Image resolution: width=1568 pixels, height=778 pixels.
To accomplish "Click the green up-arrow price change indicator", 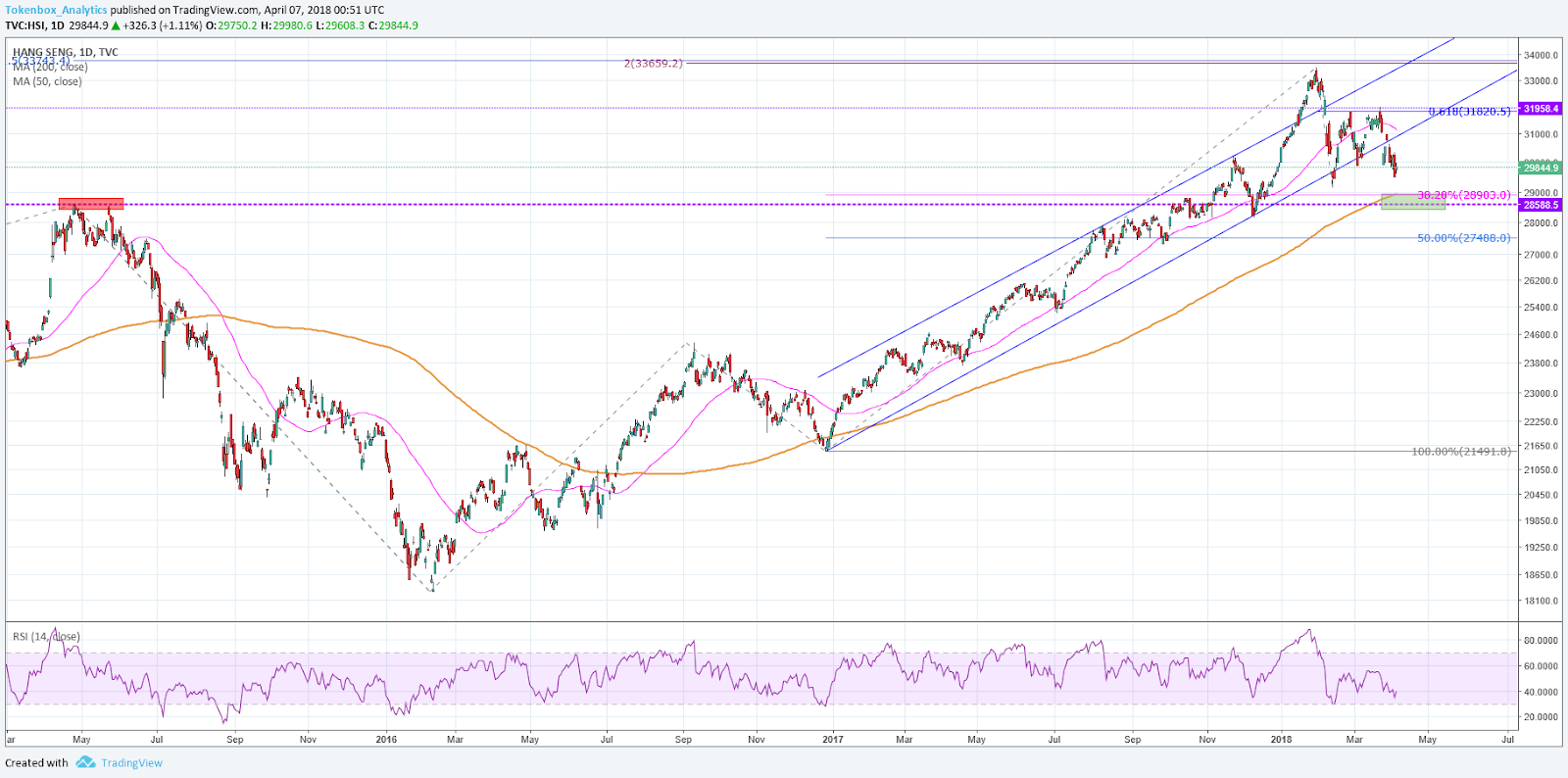I will coord(116,25).
